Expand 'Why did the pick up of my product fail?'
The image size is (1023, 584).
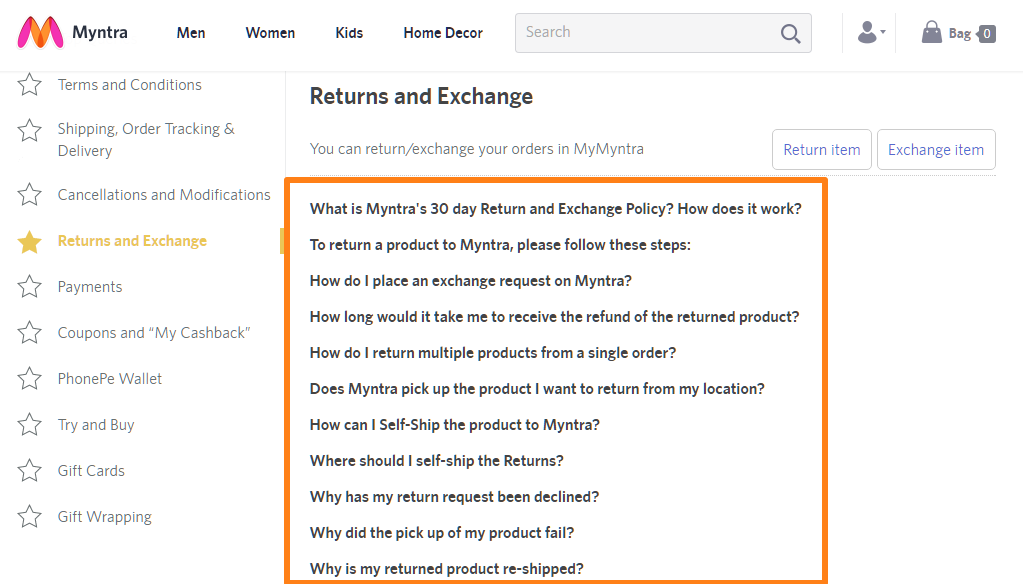[x=442, y=532]
